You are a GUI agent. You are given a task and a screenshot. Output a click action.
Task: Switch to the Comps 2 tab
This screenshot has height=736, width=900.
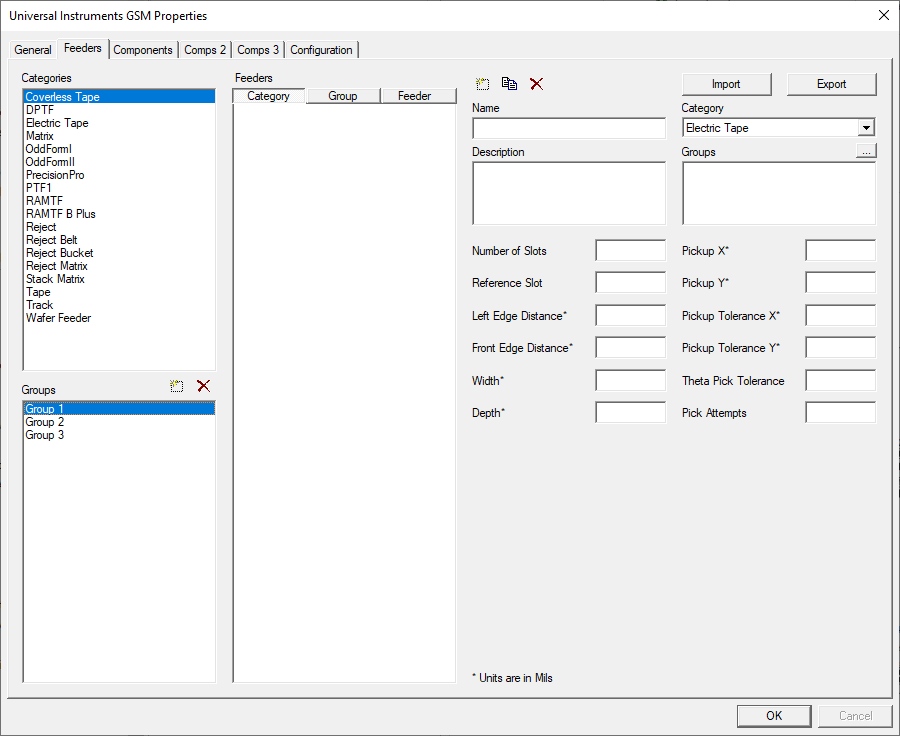[x=205, y=49]
